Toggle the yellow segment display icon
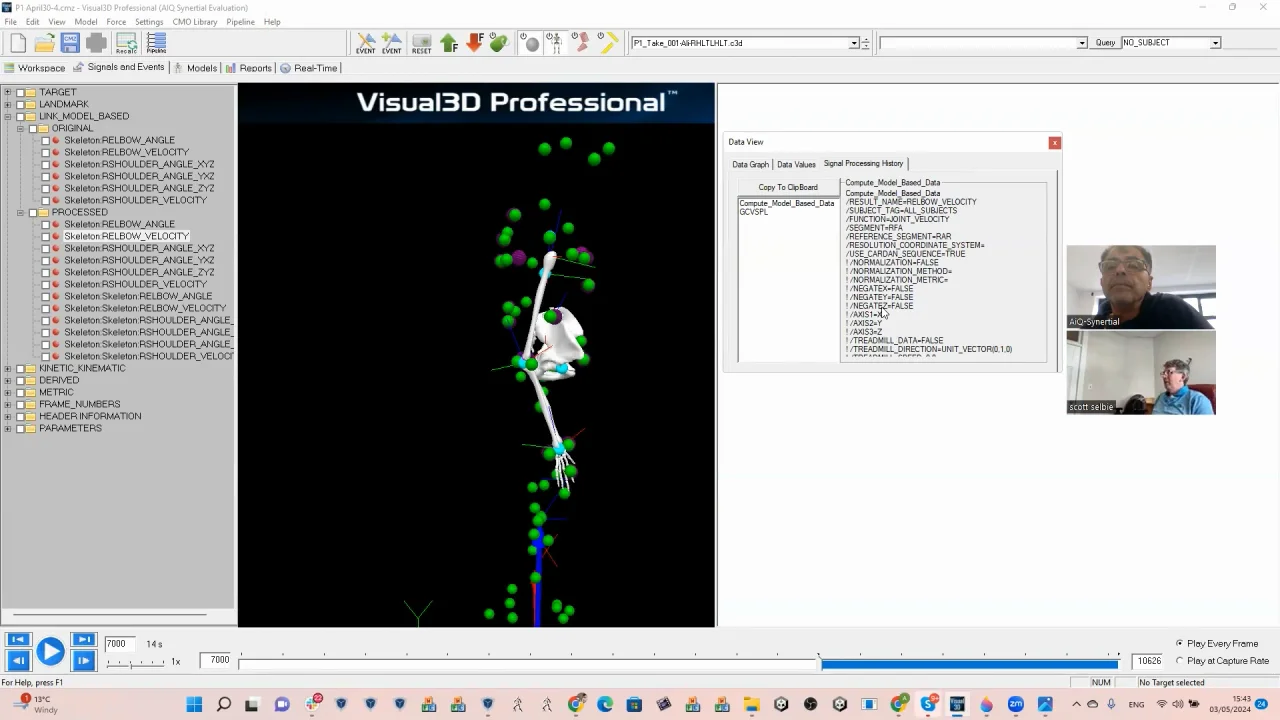This screenshot has width=1280, height=720. [x=607, y=43]
